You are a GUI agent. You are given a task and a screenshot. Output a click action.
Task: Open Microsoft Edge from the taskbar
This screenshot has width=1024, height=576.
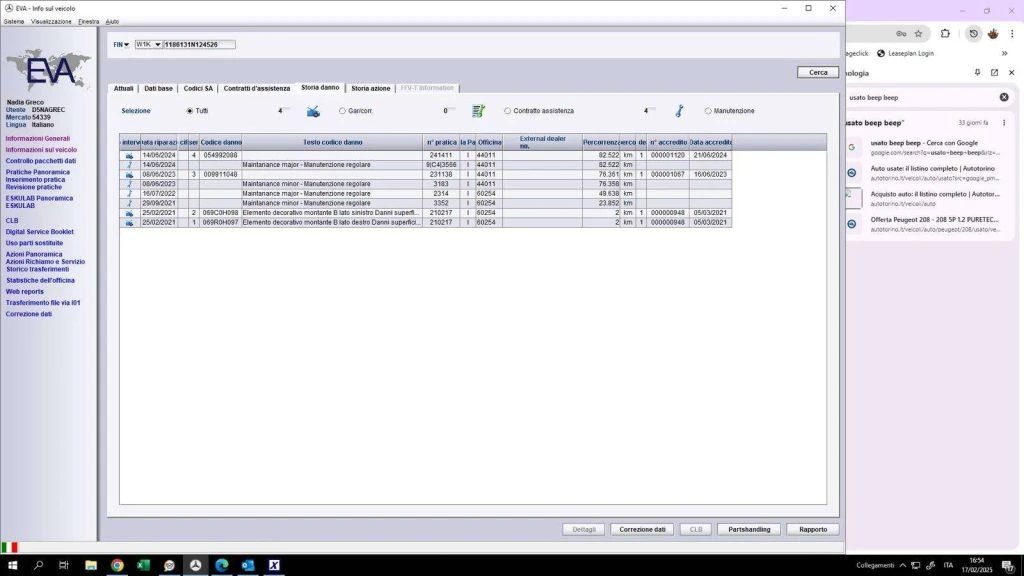(221, 565)
